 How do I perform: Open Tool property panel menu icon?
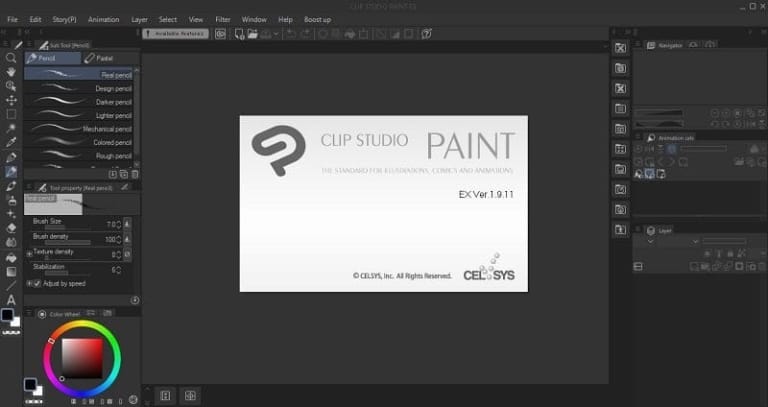28,188
